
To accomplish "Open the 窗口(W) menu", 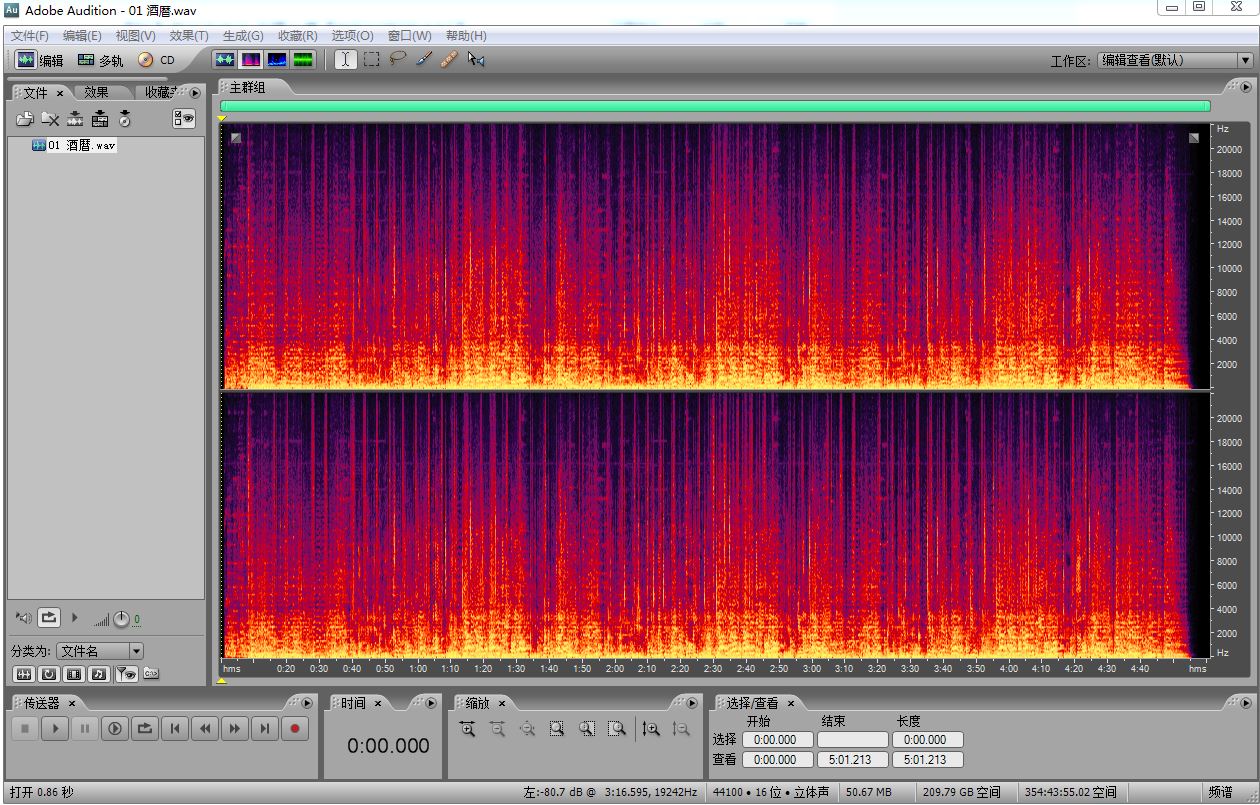I will 410,35.
